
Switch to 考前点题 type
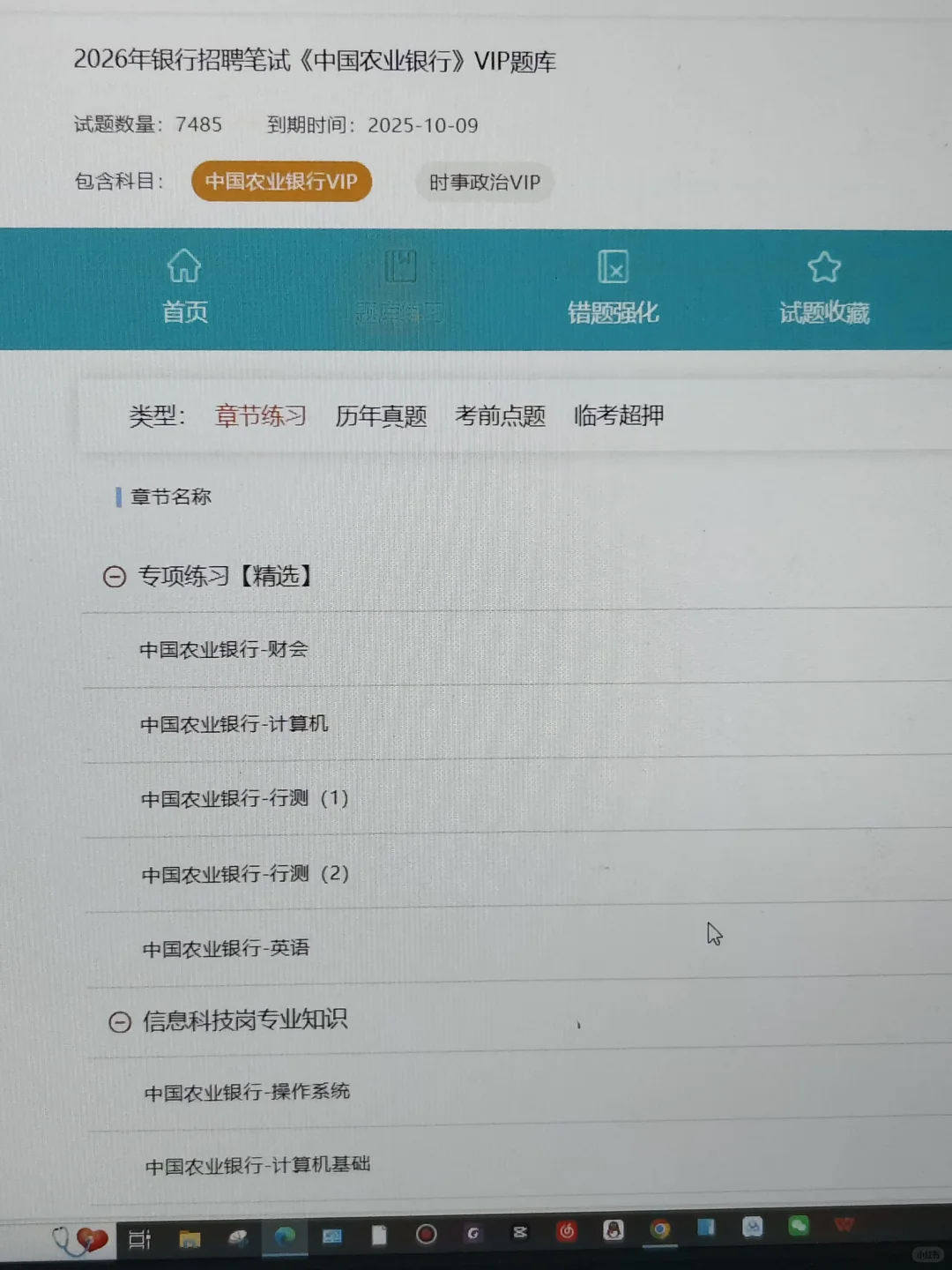[500, 415]
